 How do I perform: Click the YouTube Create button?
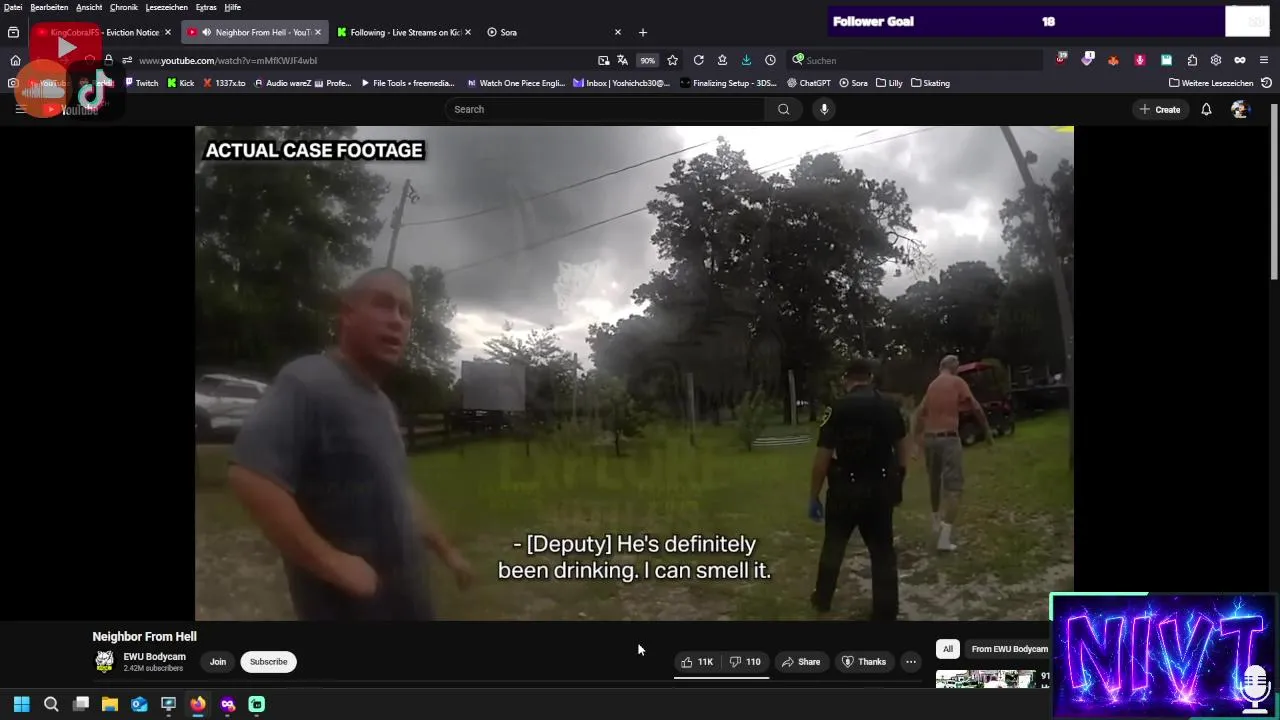click(x=1160, y=109)
